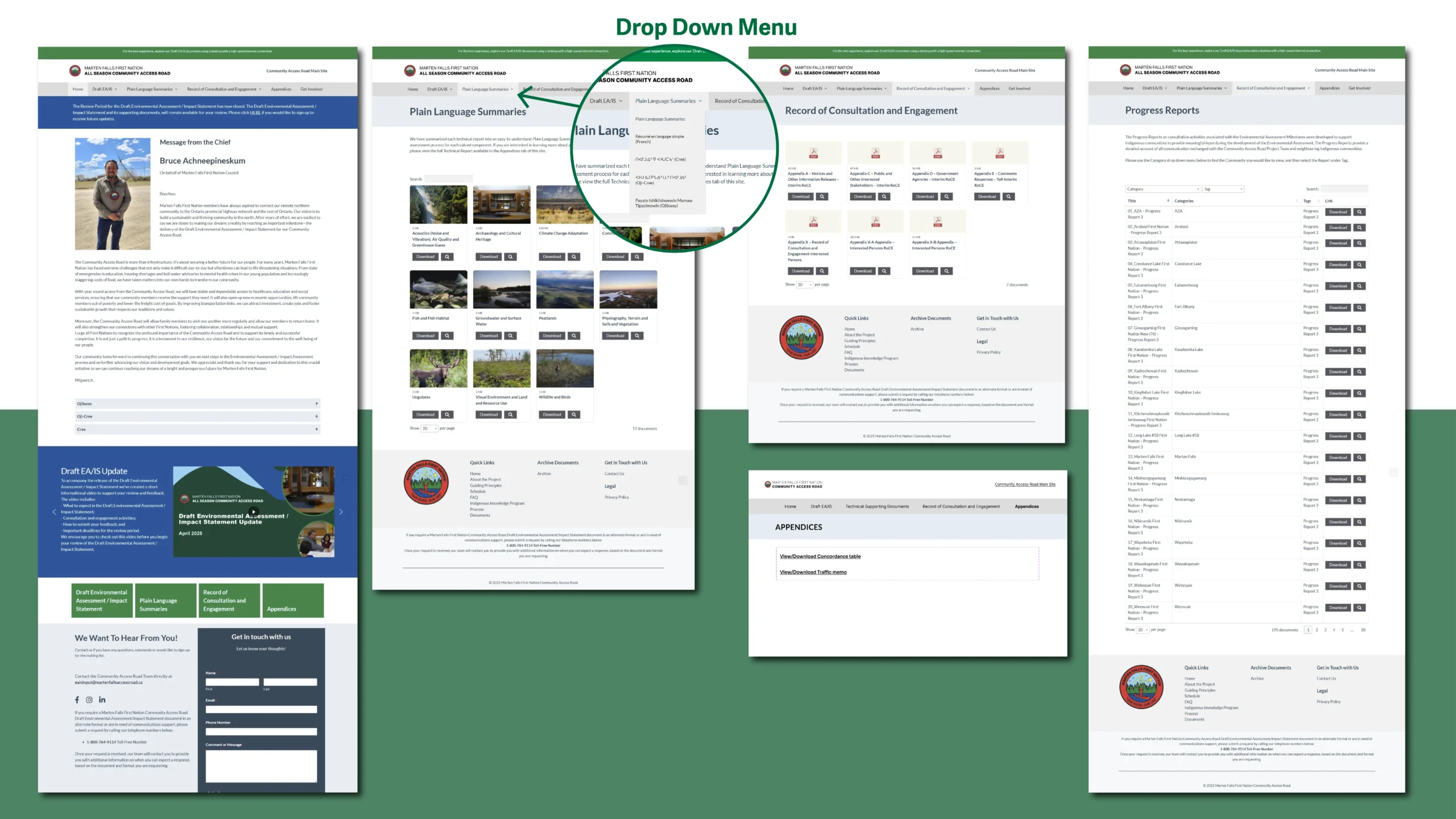Go to next slide using right arrow
Screen dimensions: 1456x819
341,512
